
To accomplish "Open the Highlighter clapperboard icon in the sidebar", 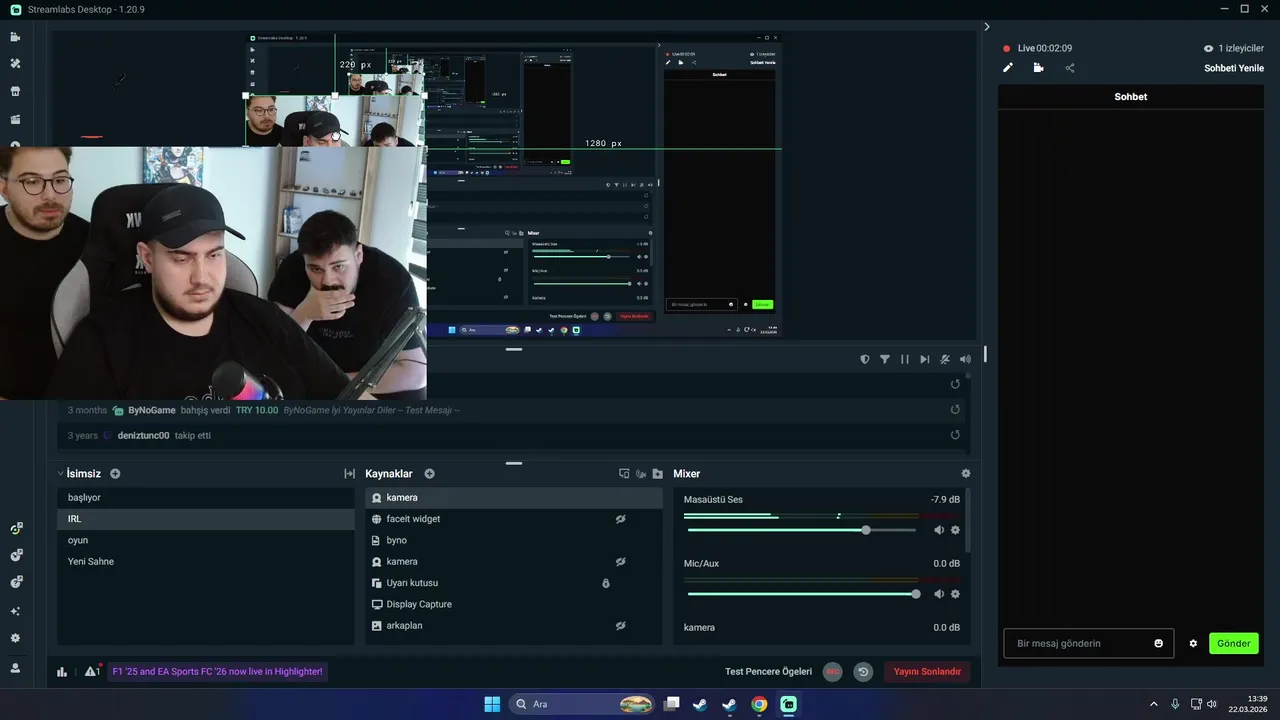I will (15, 119).
